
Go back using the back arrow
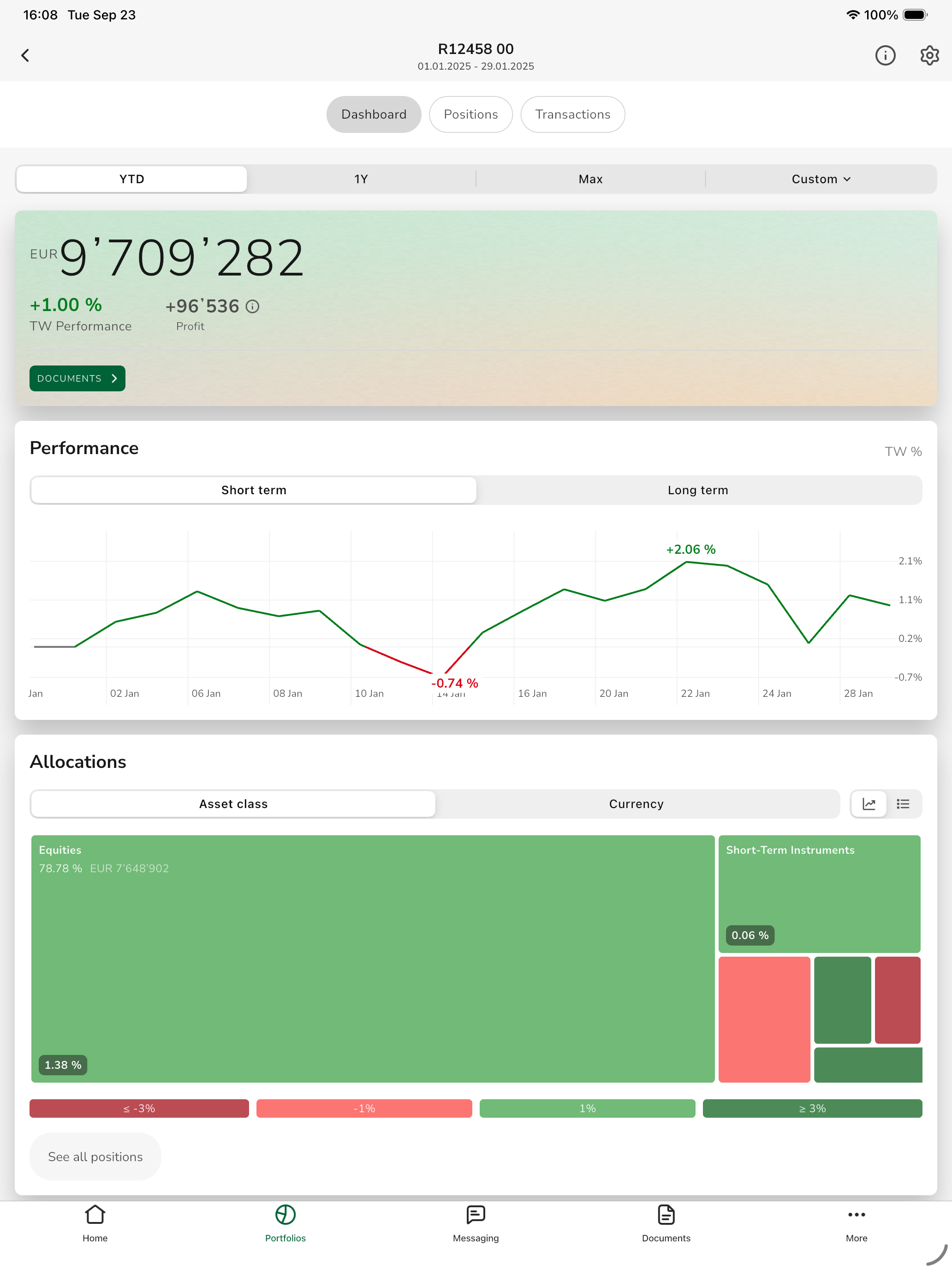25,55
